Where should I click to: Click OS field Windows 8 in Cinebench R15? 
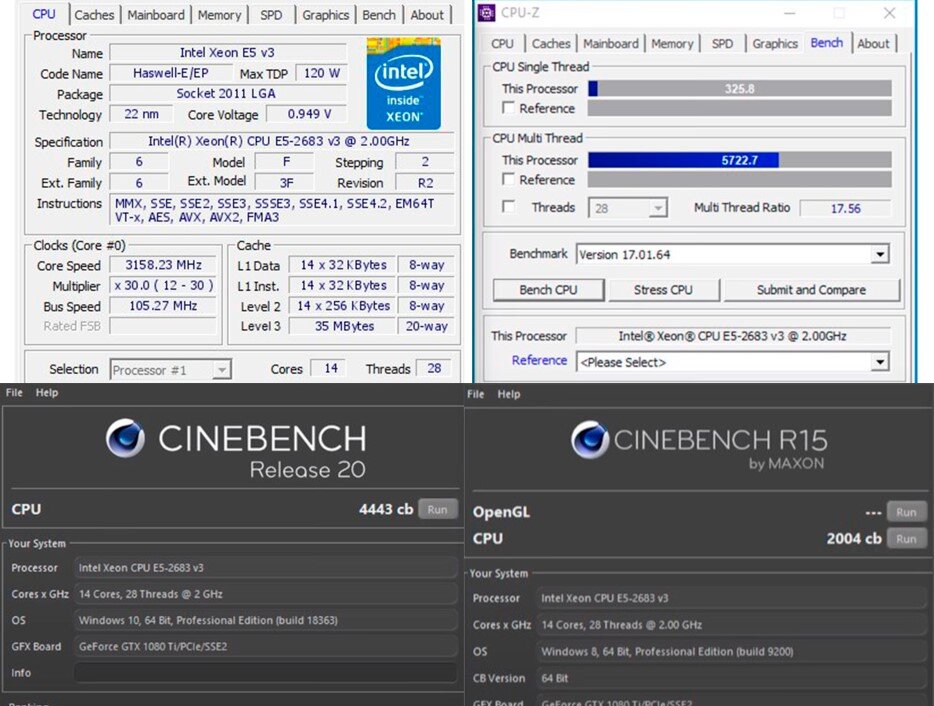tap(731, 651)
